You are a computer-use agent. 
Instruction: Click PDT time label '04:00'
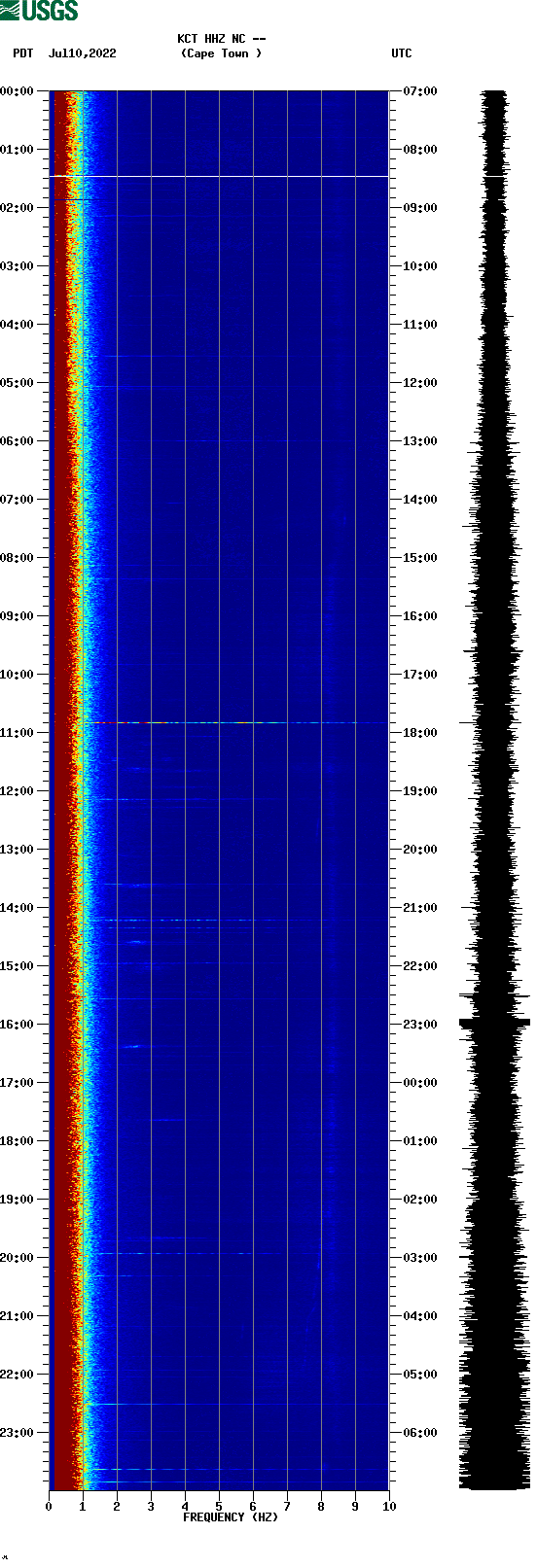[18, 325]
